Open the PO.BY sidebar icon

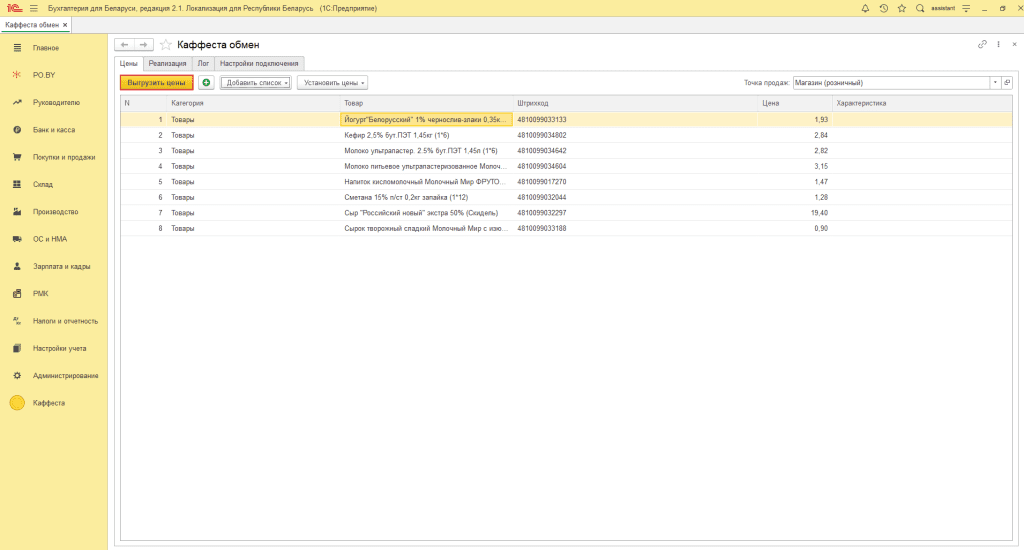(17, 75)
